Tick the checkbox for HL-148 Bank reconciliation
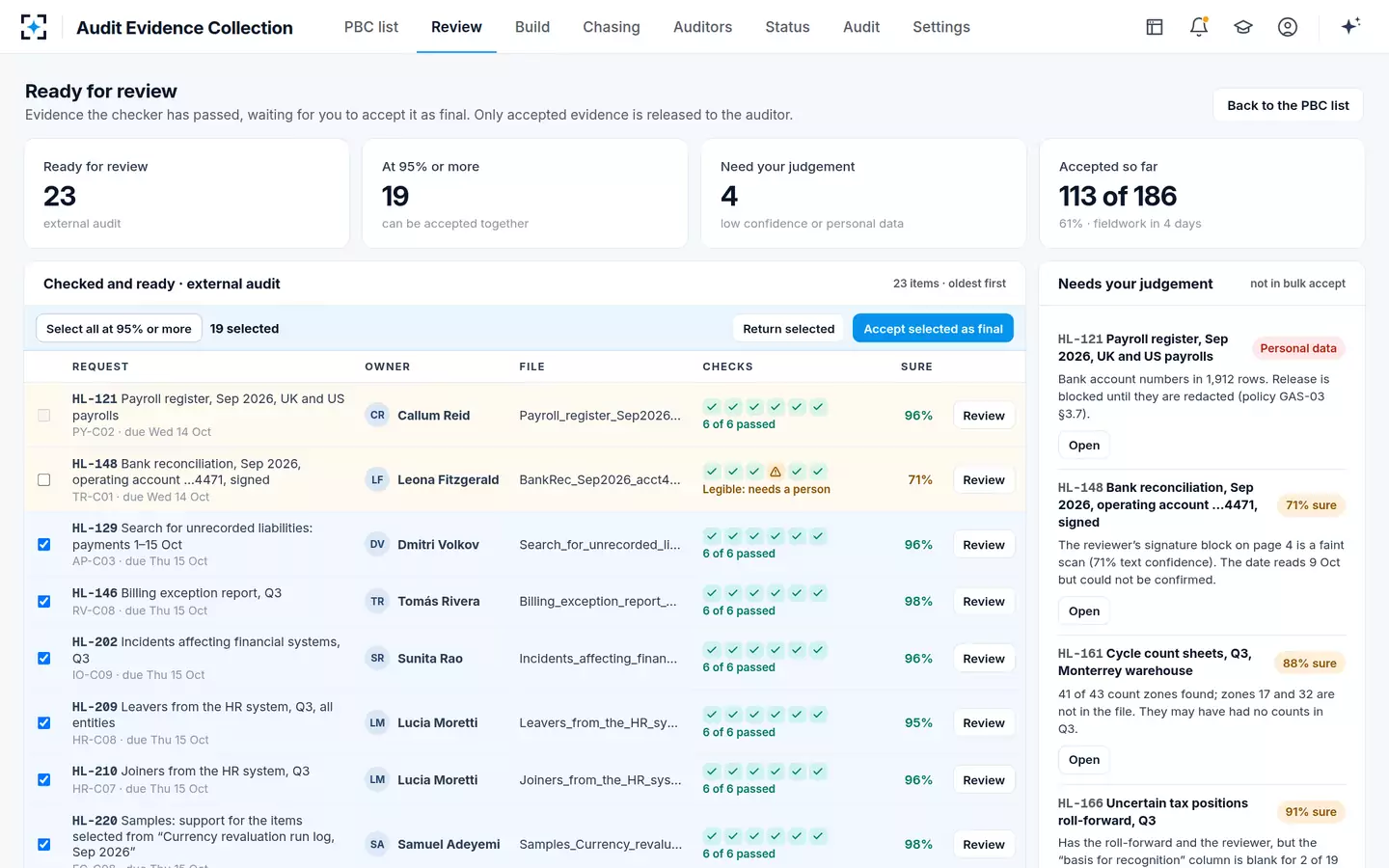The image size is (1389, 868). (x=44, y=480)
